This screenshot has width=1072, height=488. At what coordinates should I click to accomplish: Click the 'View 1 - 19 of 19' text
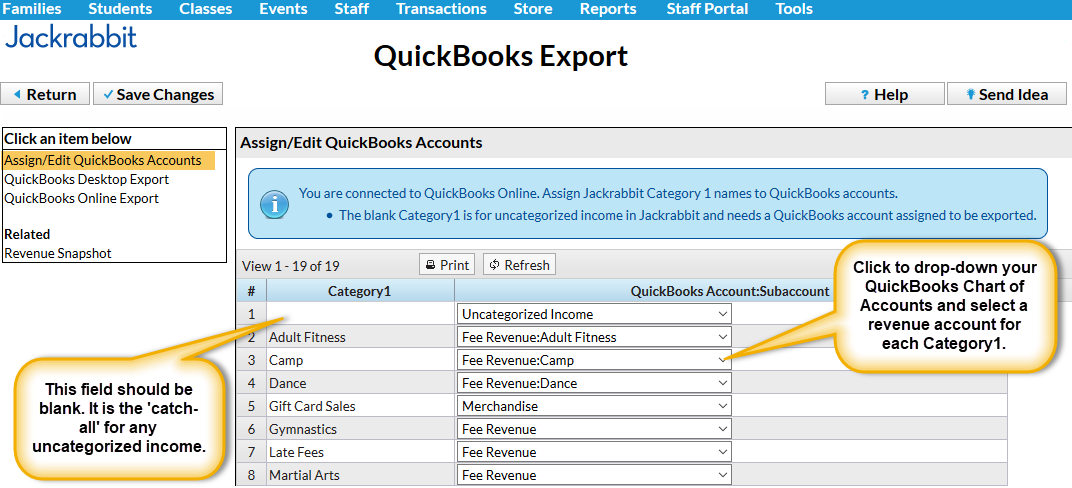click(x=291, y=266)
